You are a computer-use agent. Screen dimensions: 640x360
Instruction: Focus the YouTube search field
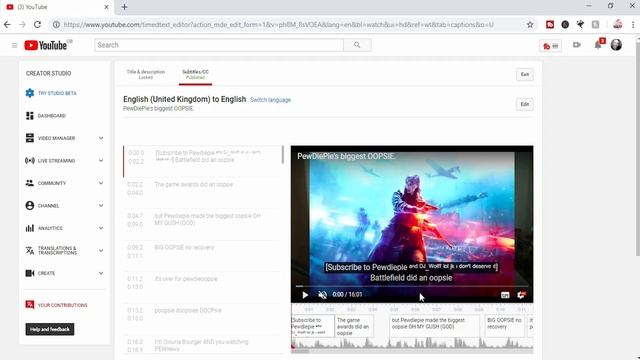[x=219, y=45]
